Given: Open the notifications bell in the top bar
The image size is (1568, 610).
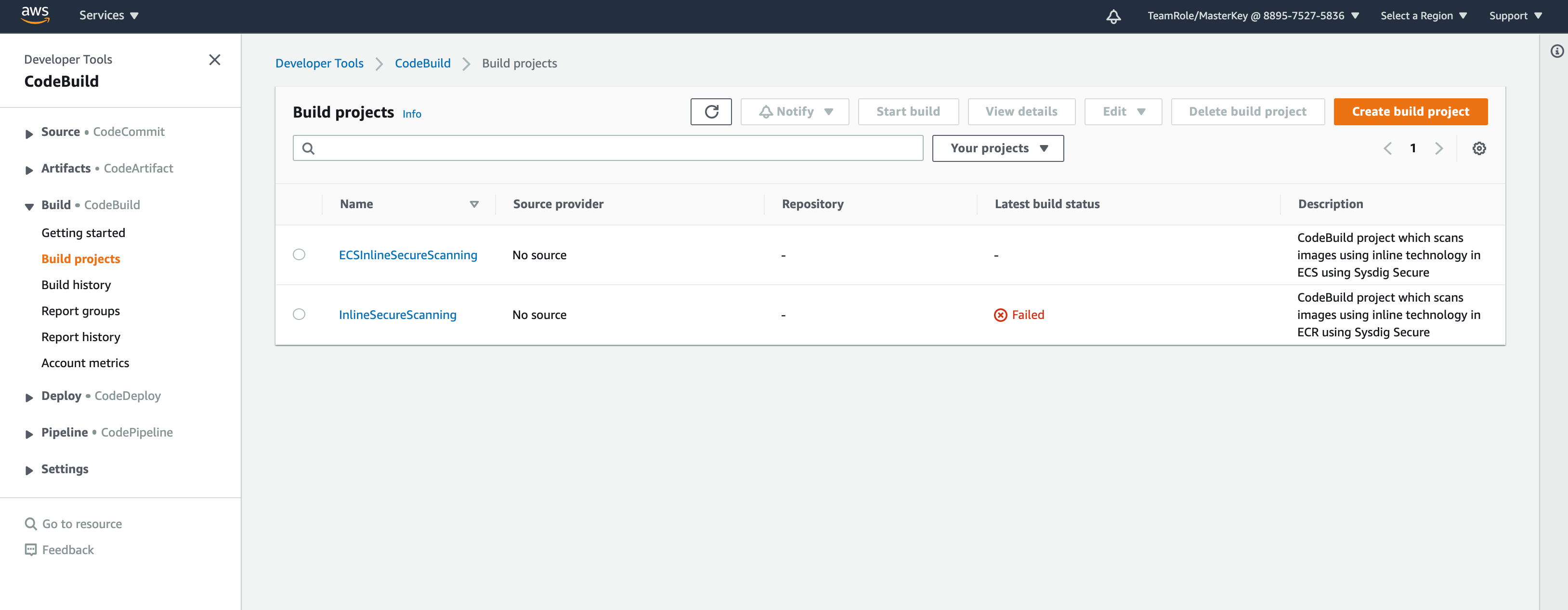Looking at the screenshot, I should pos(1113,16).
